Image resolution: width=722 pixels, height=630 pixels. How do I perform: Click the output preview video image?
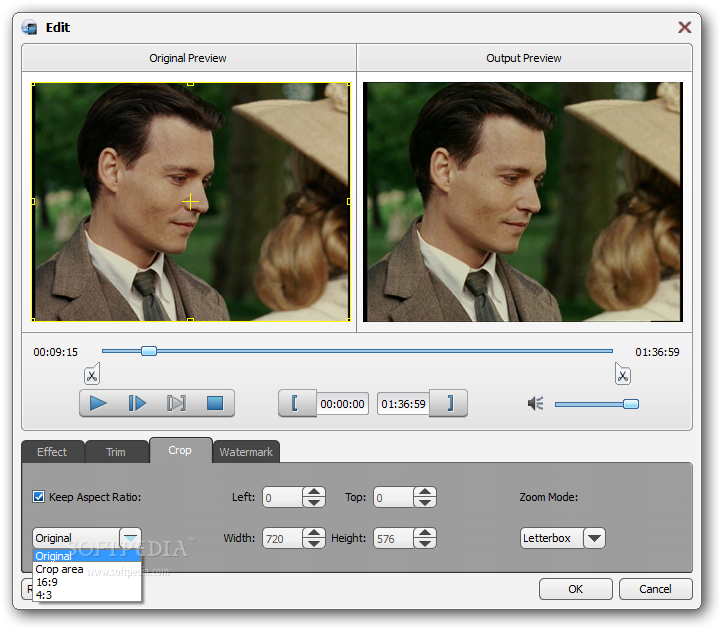pos(523,202)
